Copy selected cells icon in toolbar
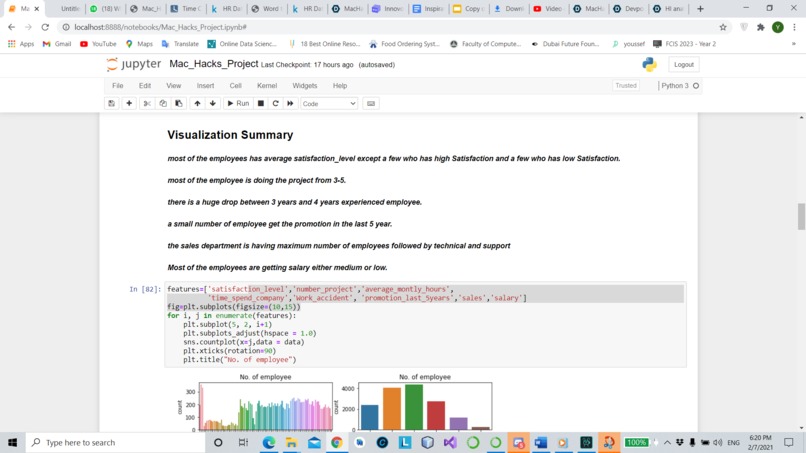Image resolution: width=806 pixels, height=453 pixels. [x=163, y=103]
